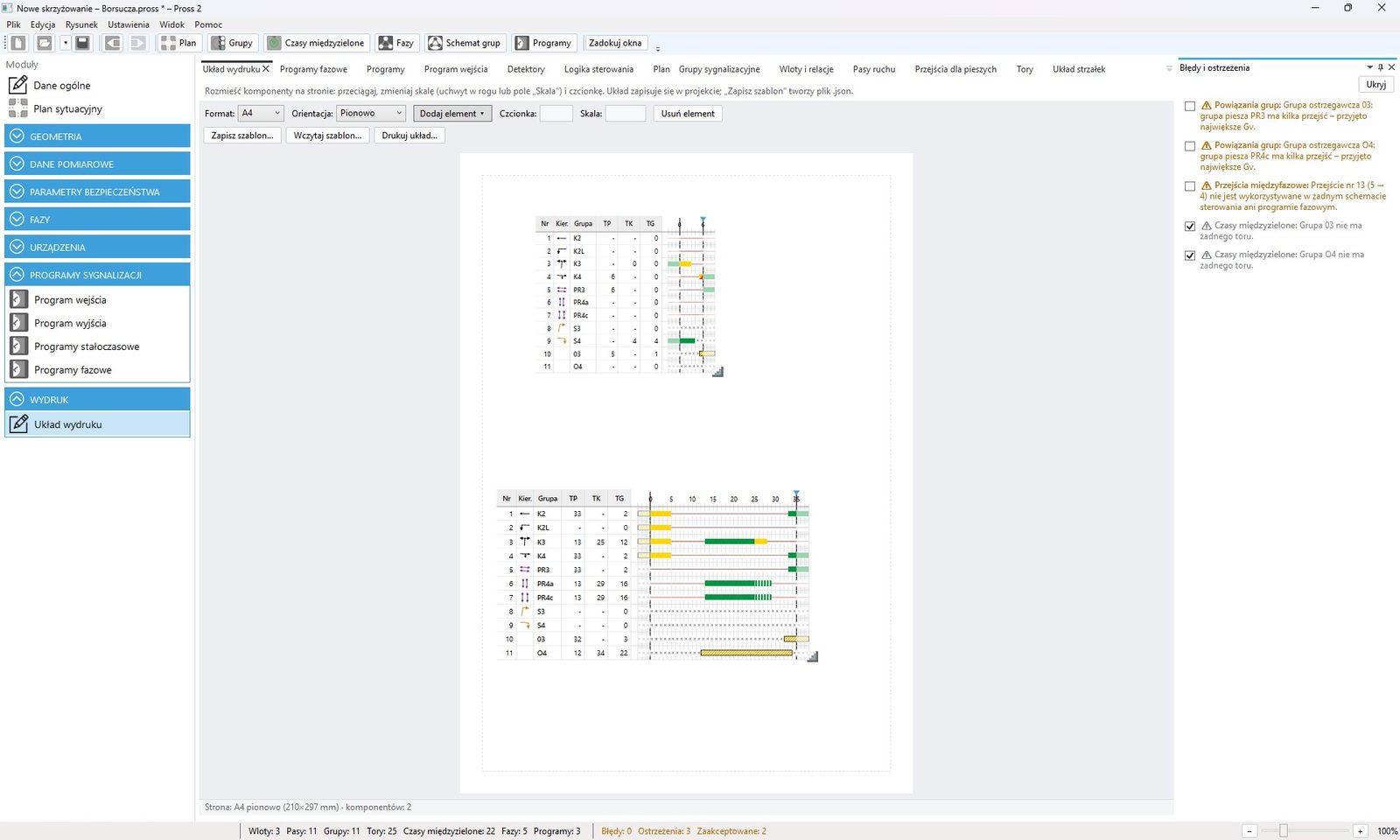The image size is (1400, 840).
Task: Click the new project toolbar icon
Action: coord(17,43)
